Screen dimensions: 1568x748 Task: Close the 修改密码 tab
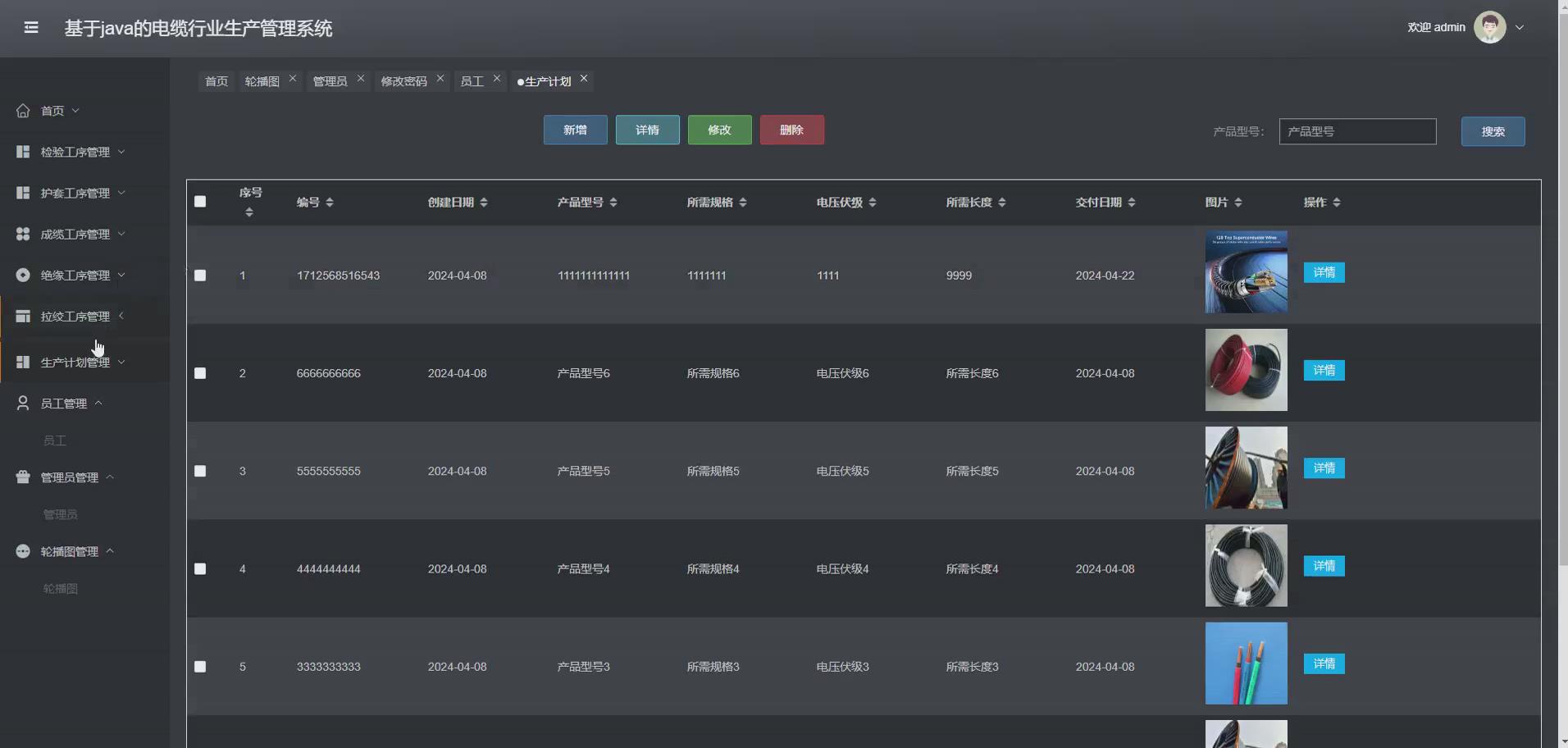(440, 79)
